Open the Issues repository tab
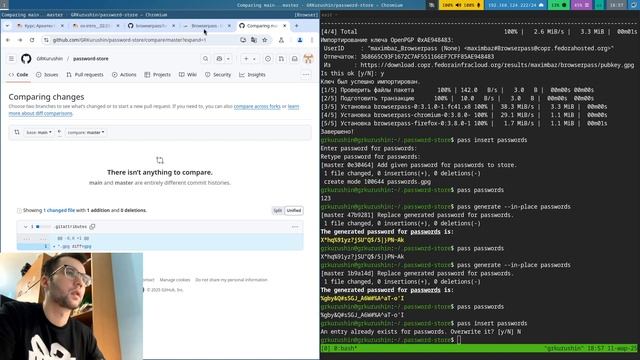The image size is (640, 360). pos(47,75)
